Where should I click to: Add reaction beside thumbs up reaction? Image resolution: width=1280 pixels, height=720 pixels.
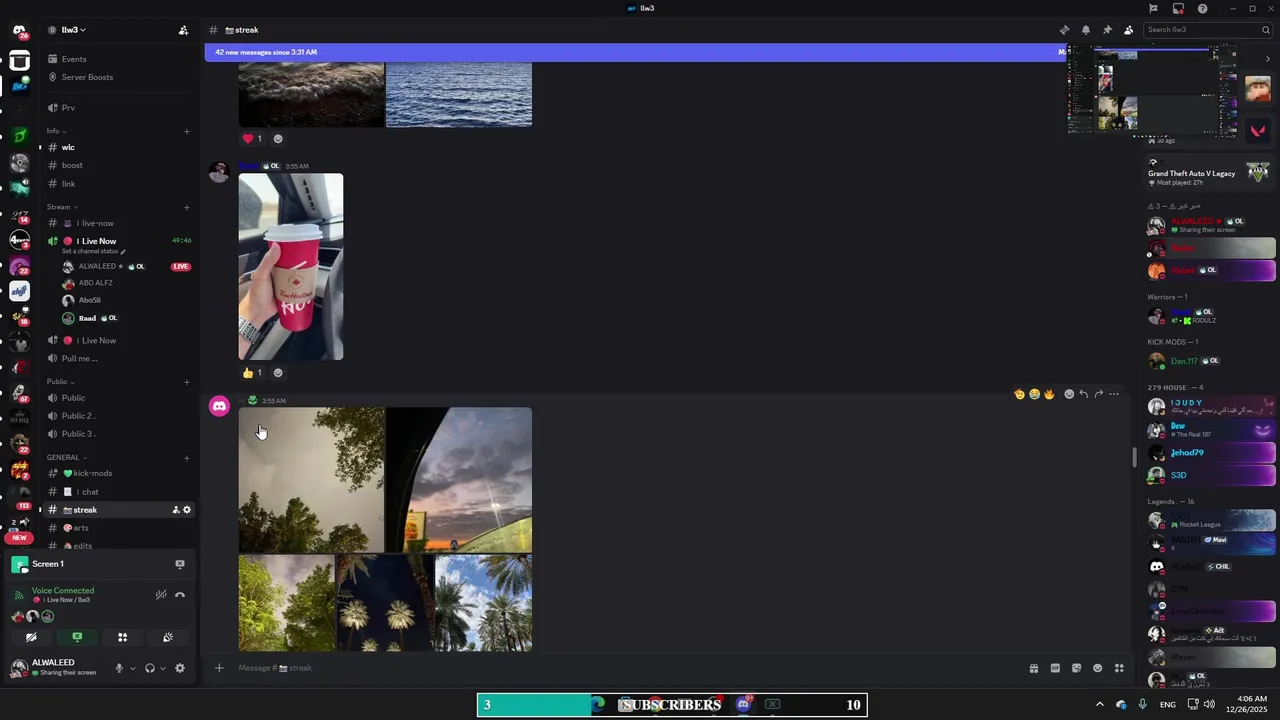[x=278, y=373]
